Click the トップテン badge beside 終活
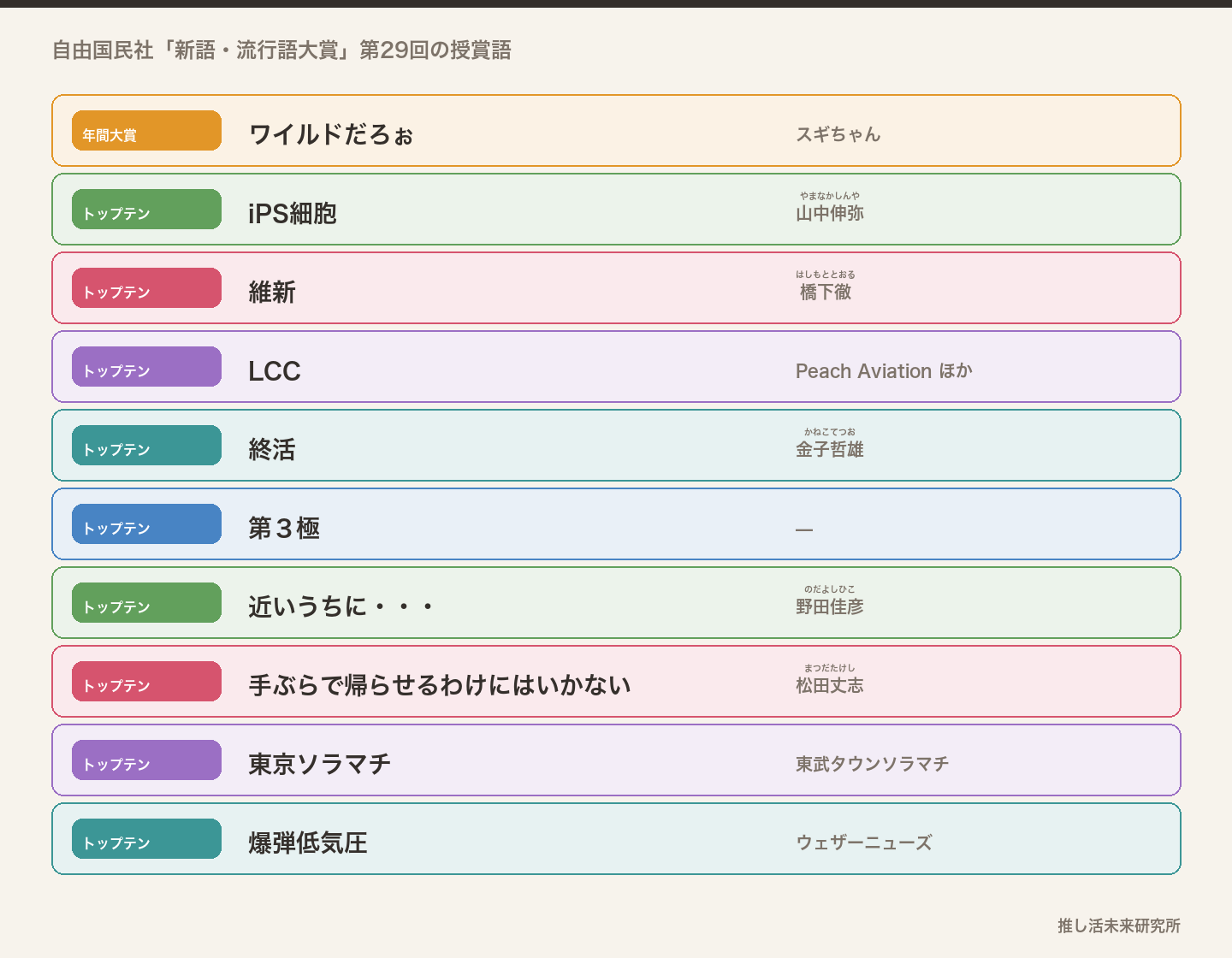 tap(146, 446)
